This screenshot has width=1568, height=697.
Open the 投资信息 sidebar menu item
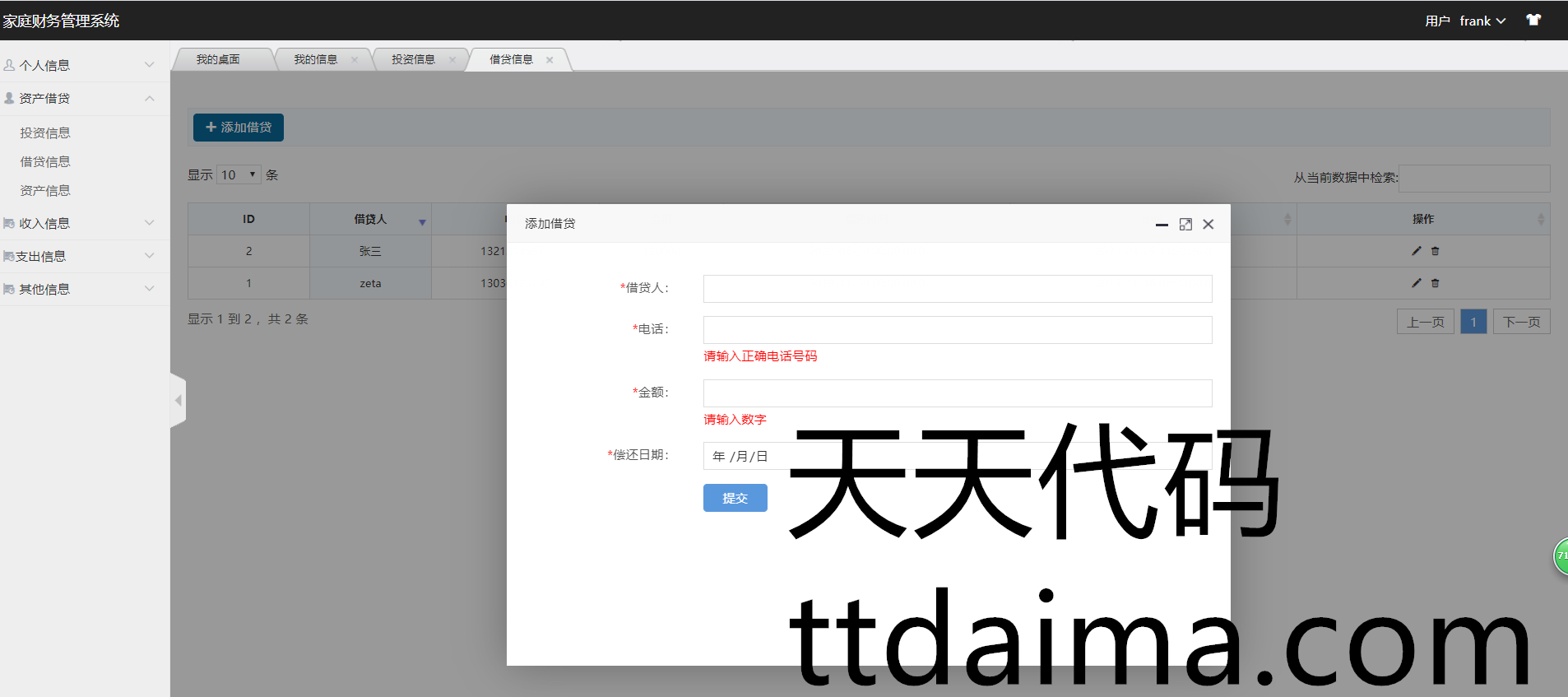(45, 133)
